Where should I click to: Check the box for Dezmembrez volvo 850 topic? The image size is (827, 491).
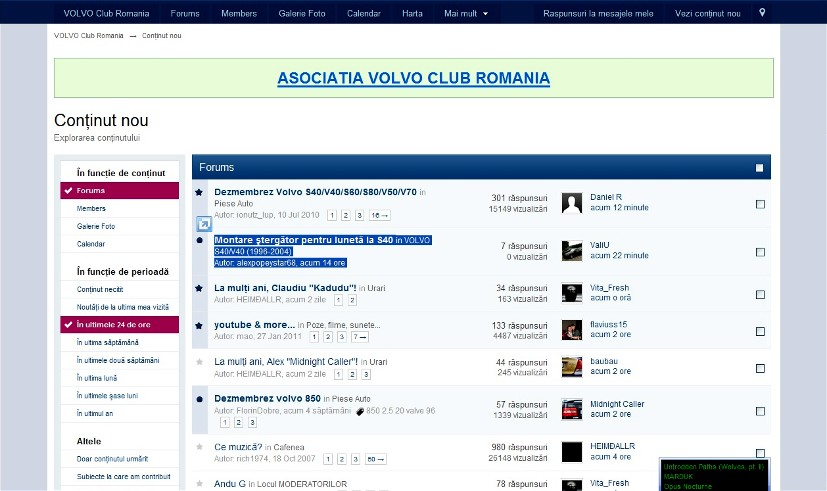760,411
